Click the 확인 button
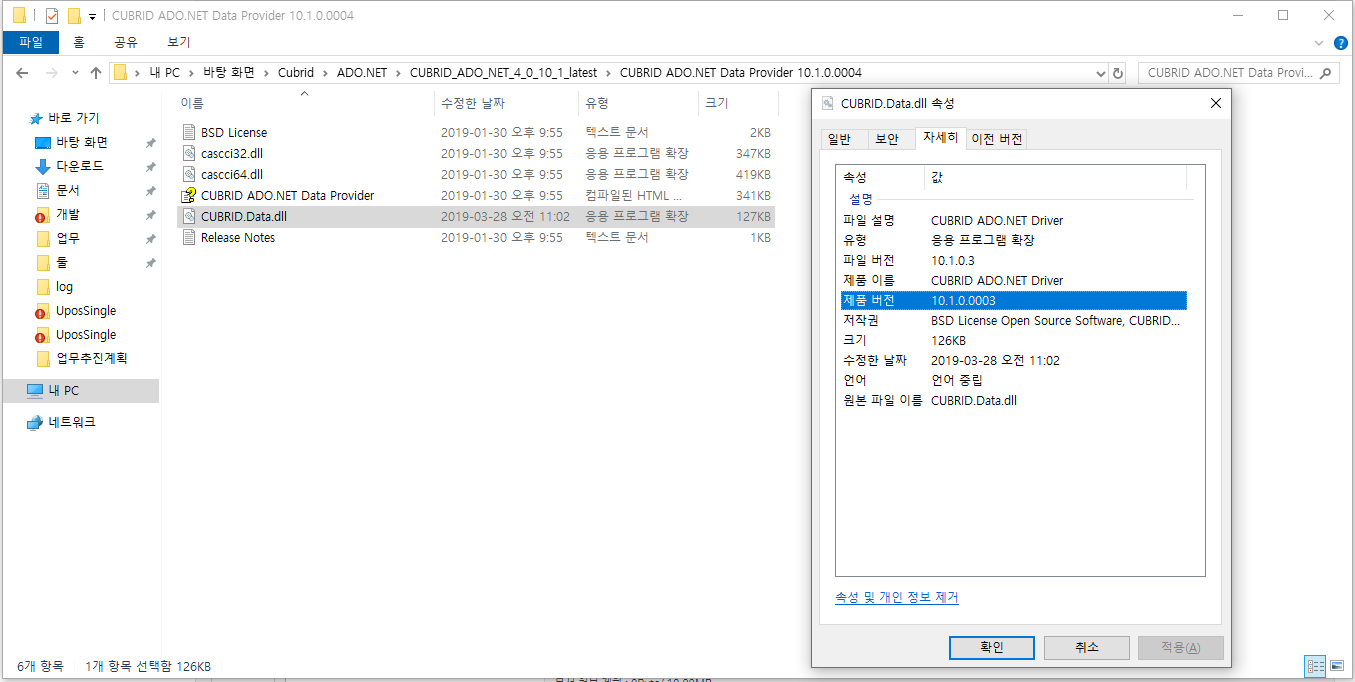The image size is (1355, 682). click(991, 647)
